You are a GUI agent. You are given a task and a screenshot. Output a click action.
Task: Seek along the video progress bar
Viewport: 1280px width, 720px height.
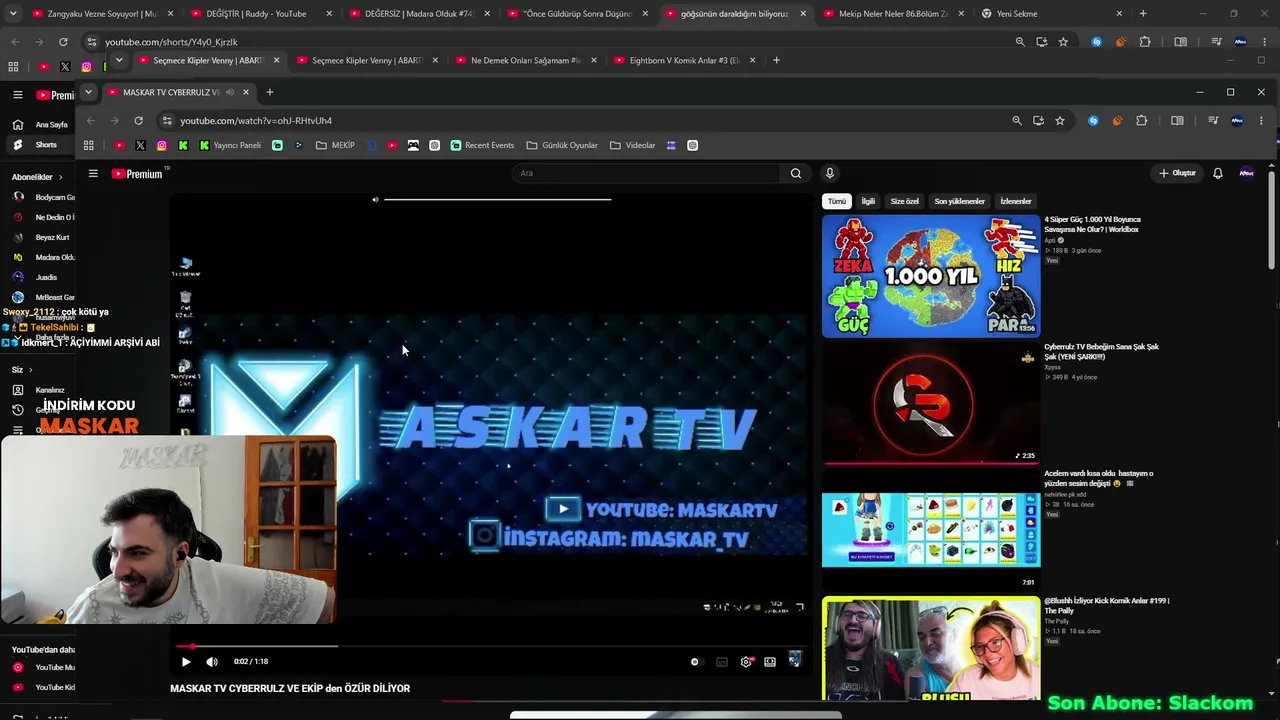(490, 646)
